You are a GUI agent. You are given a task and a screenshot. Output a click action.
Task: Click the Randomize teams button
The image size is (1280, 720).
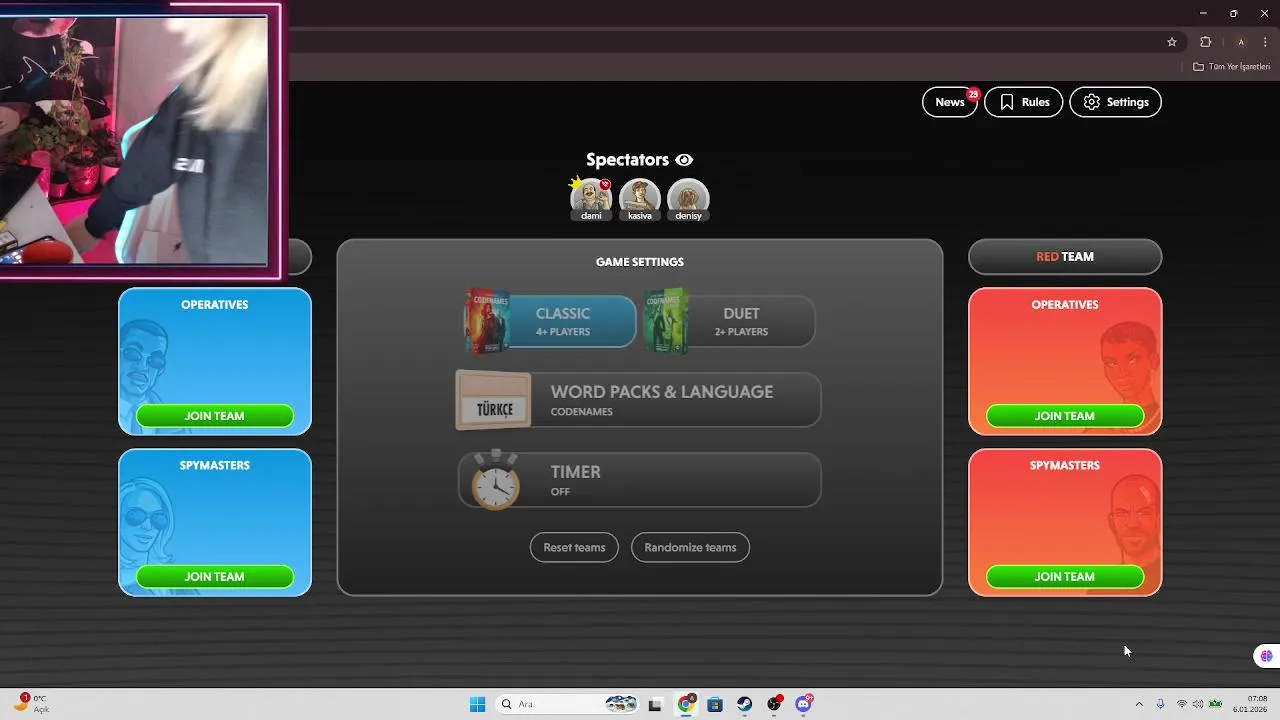690,547
